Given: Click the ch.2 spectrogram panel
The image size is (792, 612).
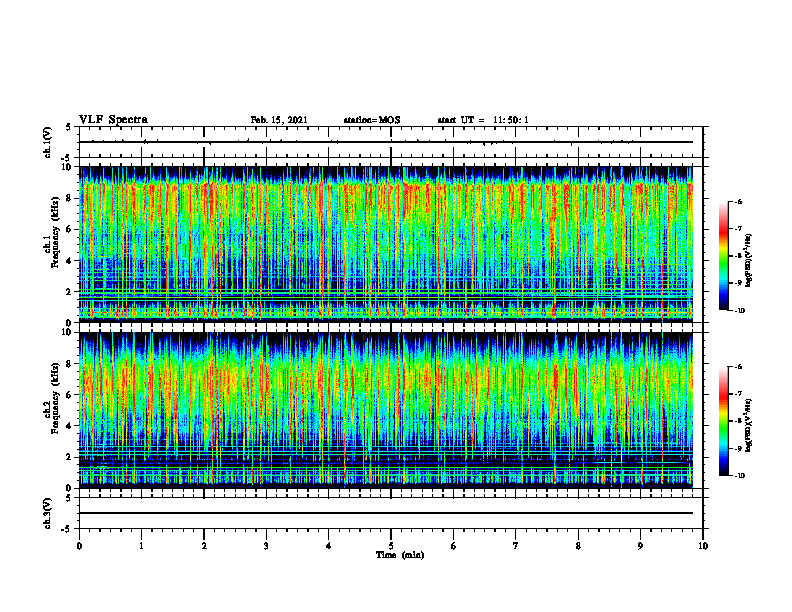Looking at the screenshot, I should click(386, 410).
